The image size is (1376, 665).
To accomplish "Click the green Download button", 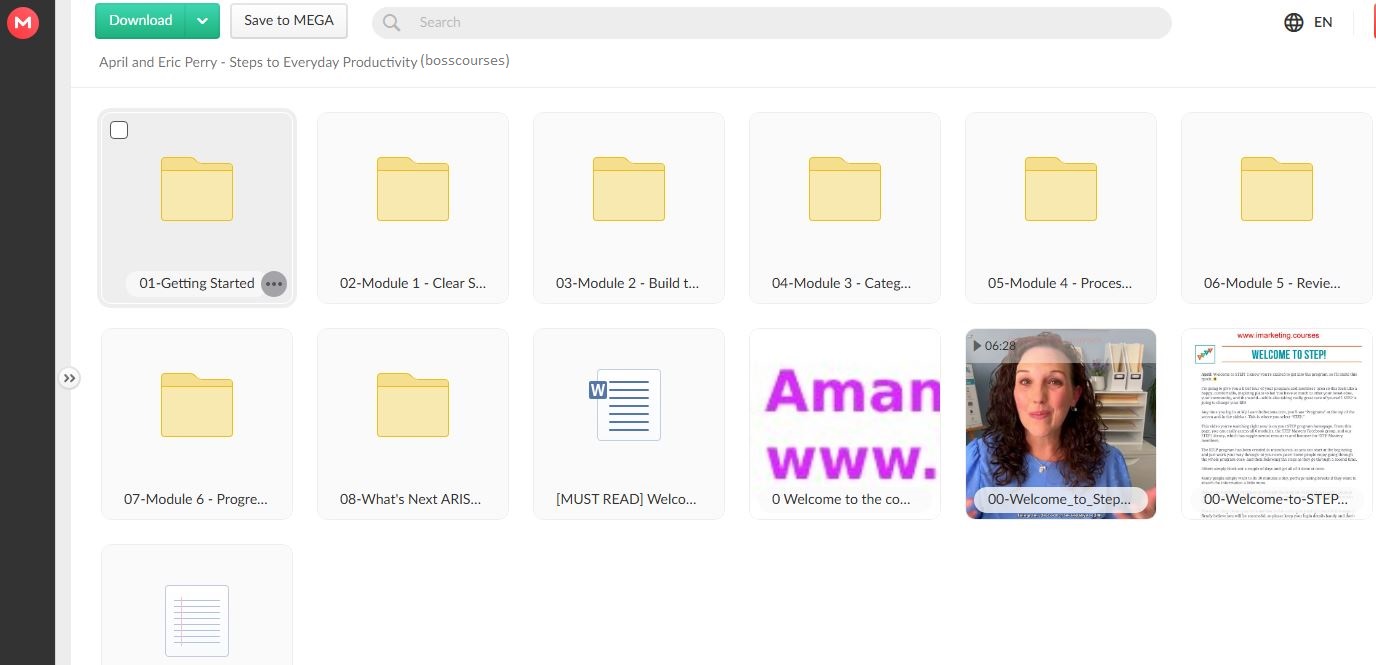I will click(x=140, y=21).
